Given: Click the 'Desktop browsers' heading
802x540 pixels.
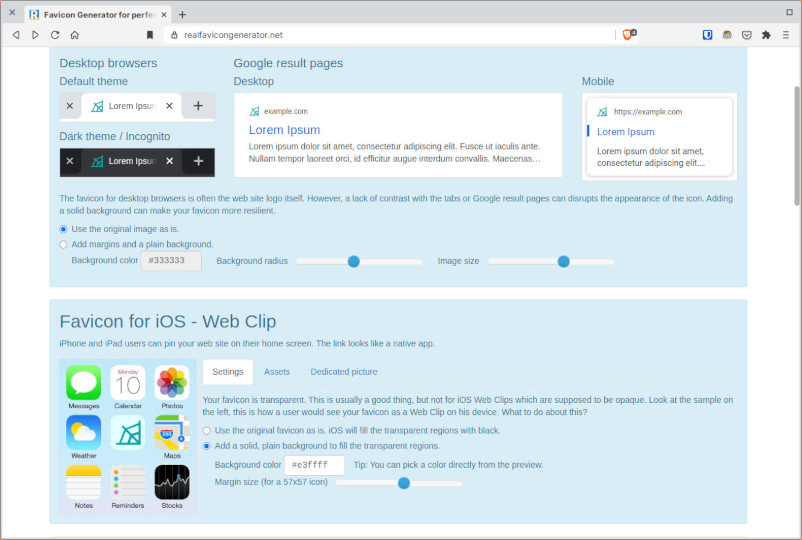Looking at the screenshot, I should (108, 63).
